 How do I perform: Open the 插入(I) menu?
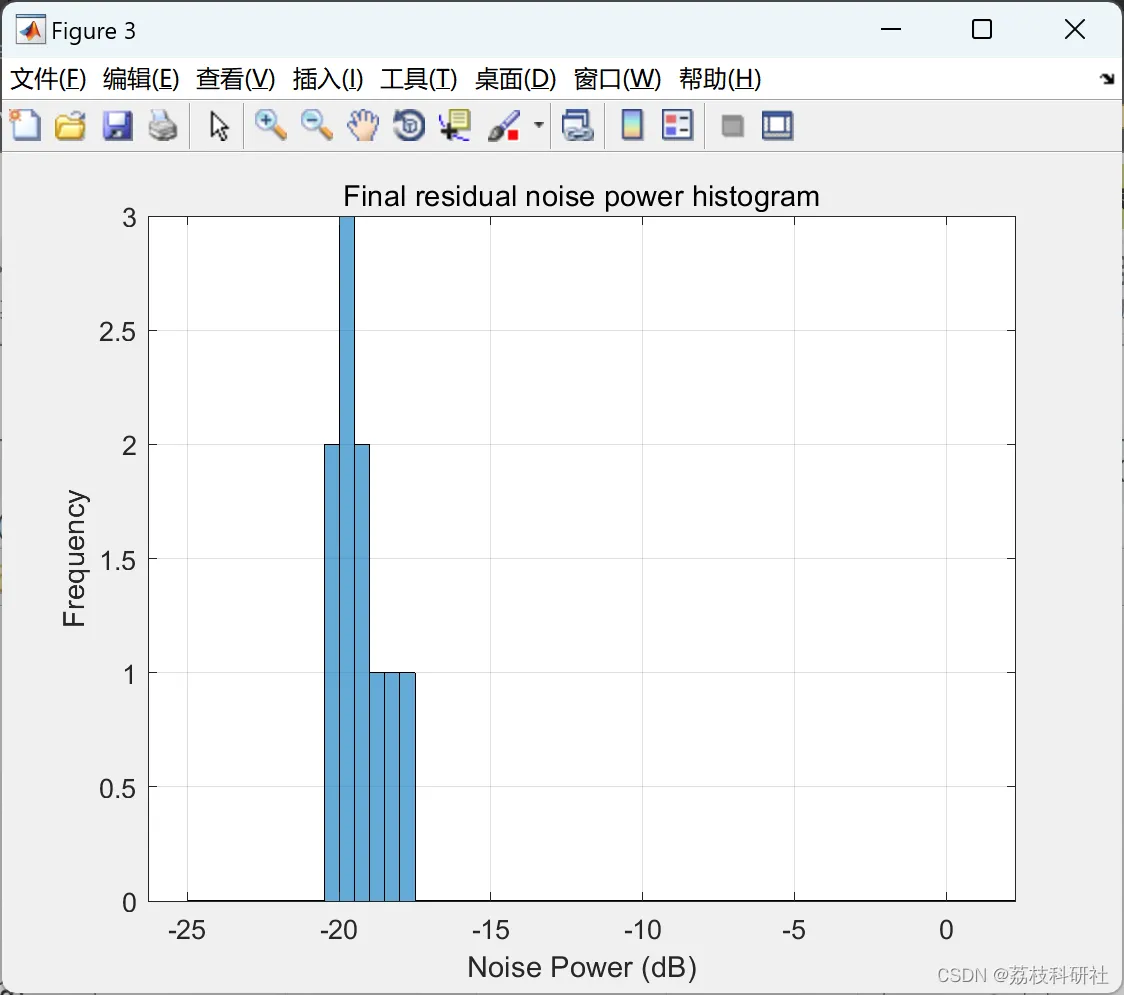[328, 79]
